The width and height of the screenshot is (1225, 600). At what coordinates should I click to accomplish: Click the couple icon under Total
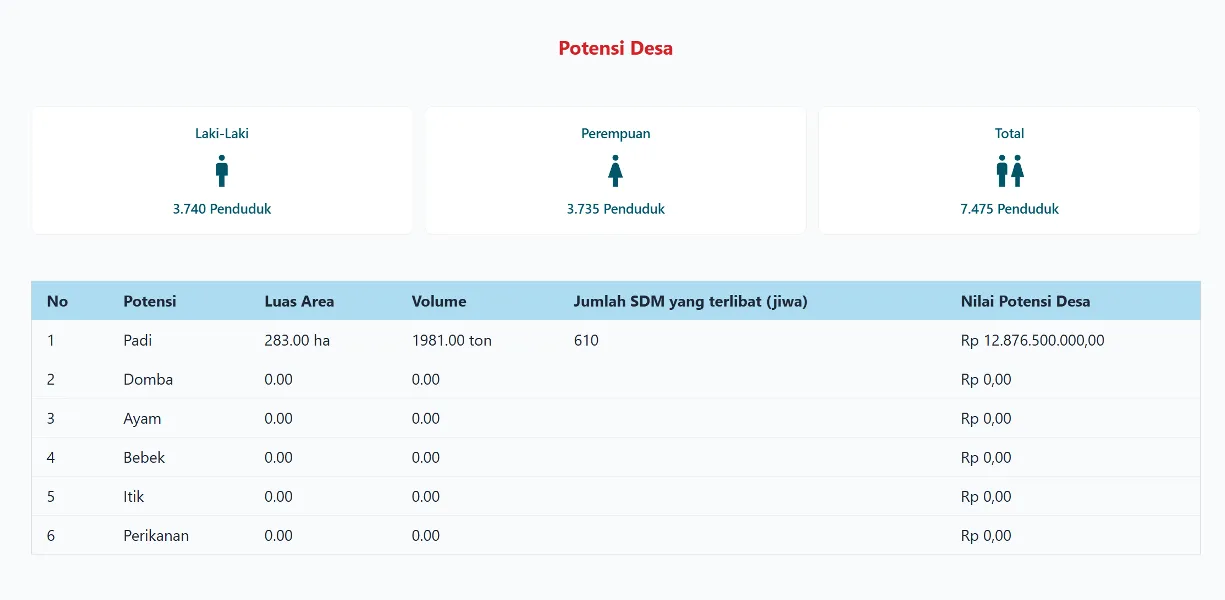(x=1010, y=171)
